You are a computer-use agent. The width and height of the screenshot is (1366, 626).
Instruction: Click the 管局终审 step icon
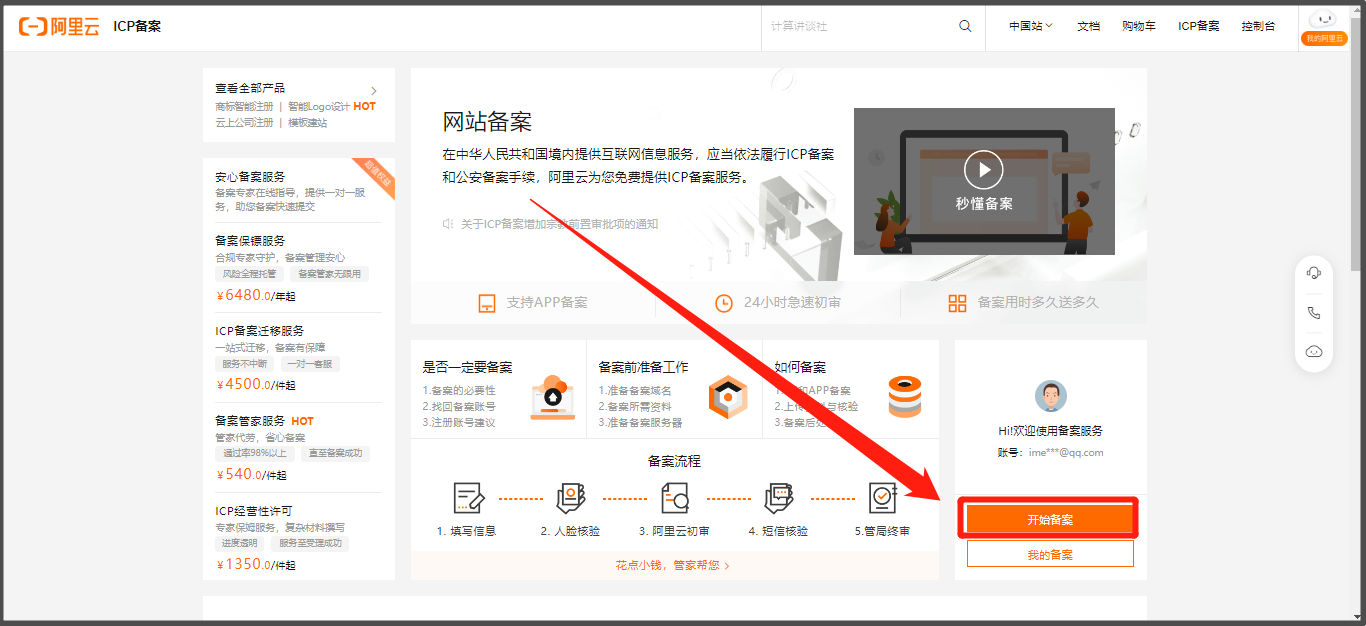pyautogui.click(x=882, y=498)
